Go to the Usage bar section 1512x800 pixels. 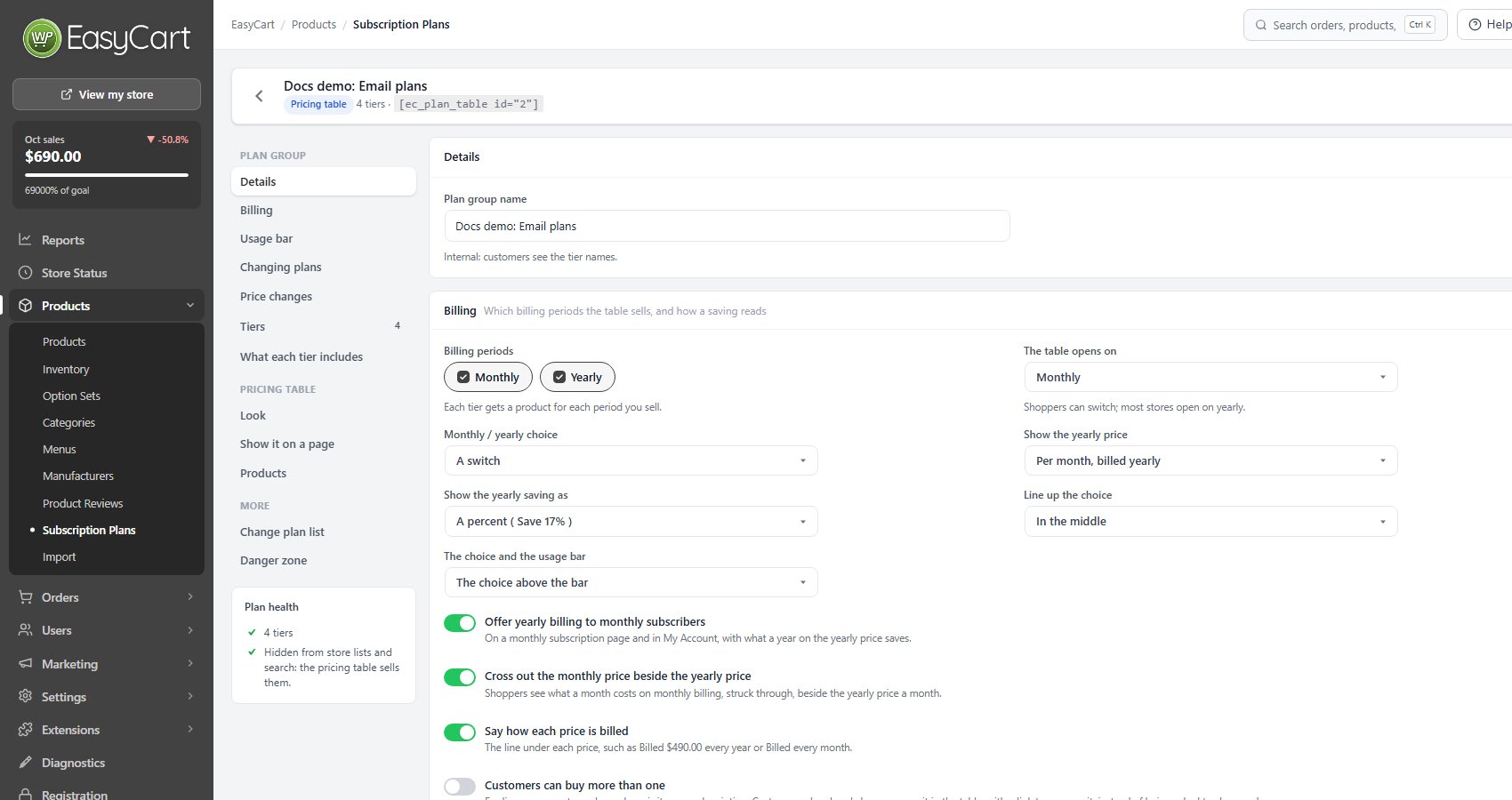pos(324,238)
